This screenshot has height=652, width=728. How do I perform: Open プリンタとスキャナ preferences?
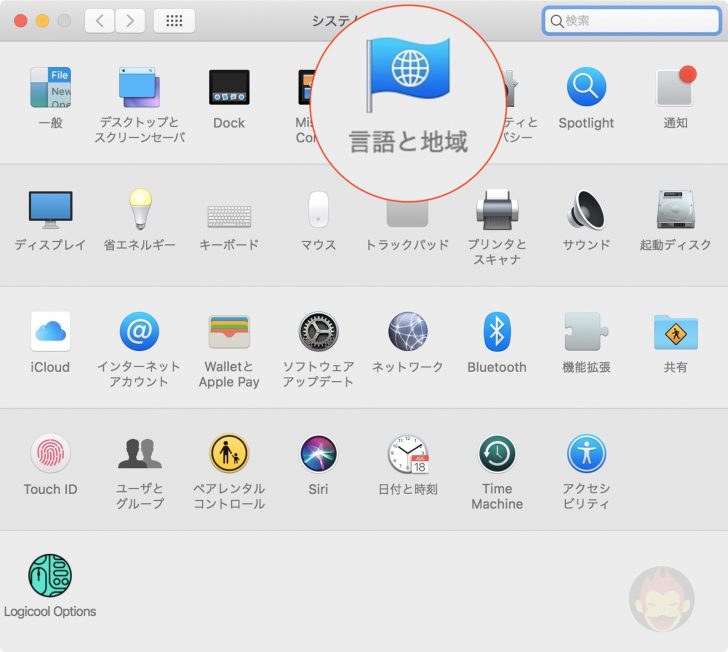pyautogui.click(x=497, y=210)
